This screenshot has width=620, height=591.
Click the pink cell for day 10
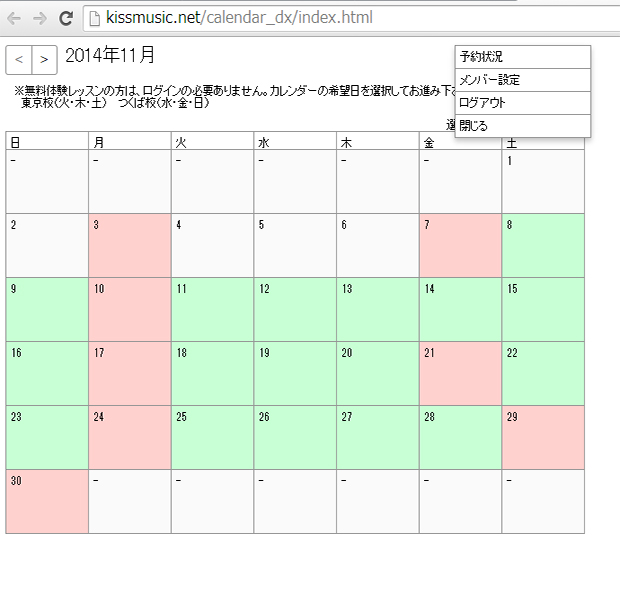[x=130, y=310]
